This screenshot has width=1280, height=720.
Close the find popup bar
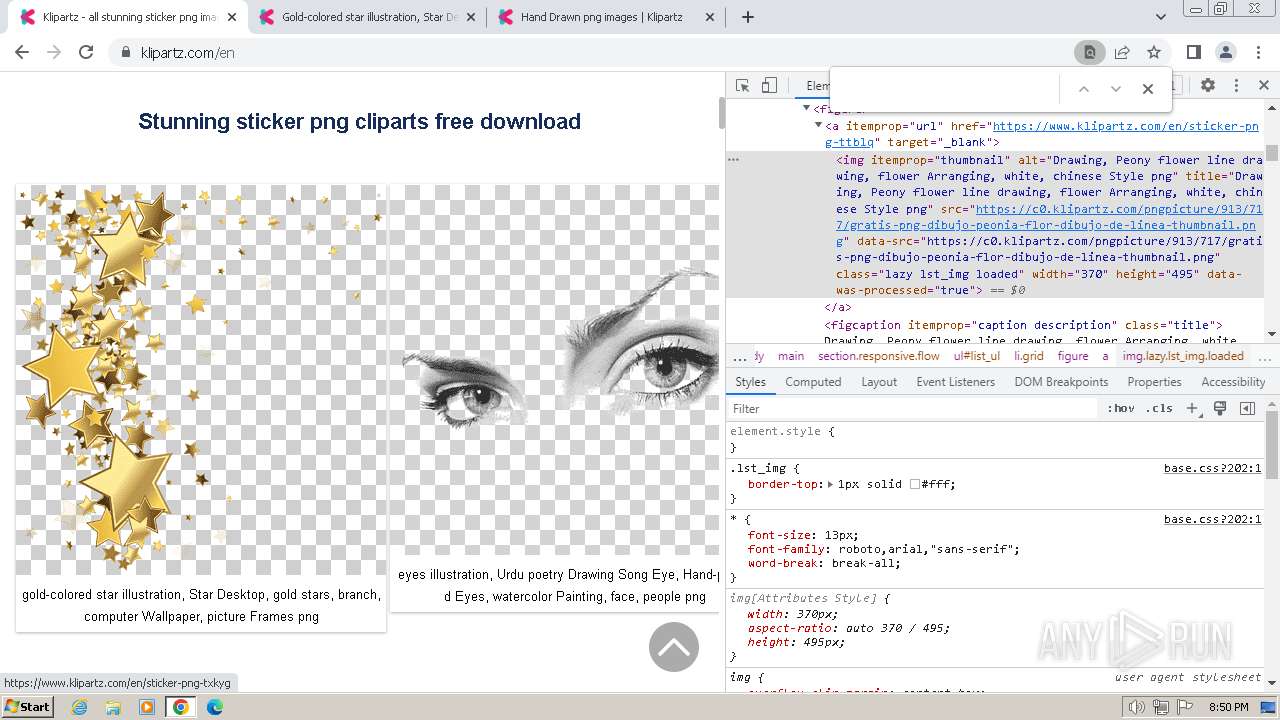[1148, 89]
